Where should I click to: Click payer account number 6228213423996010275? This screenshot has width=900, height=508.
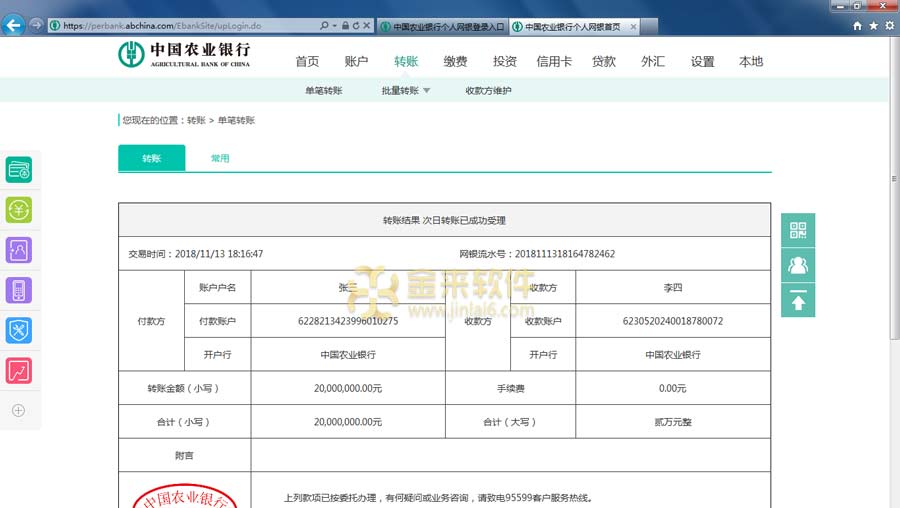pos(348,321)
